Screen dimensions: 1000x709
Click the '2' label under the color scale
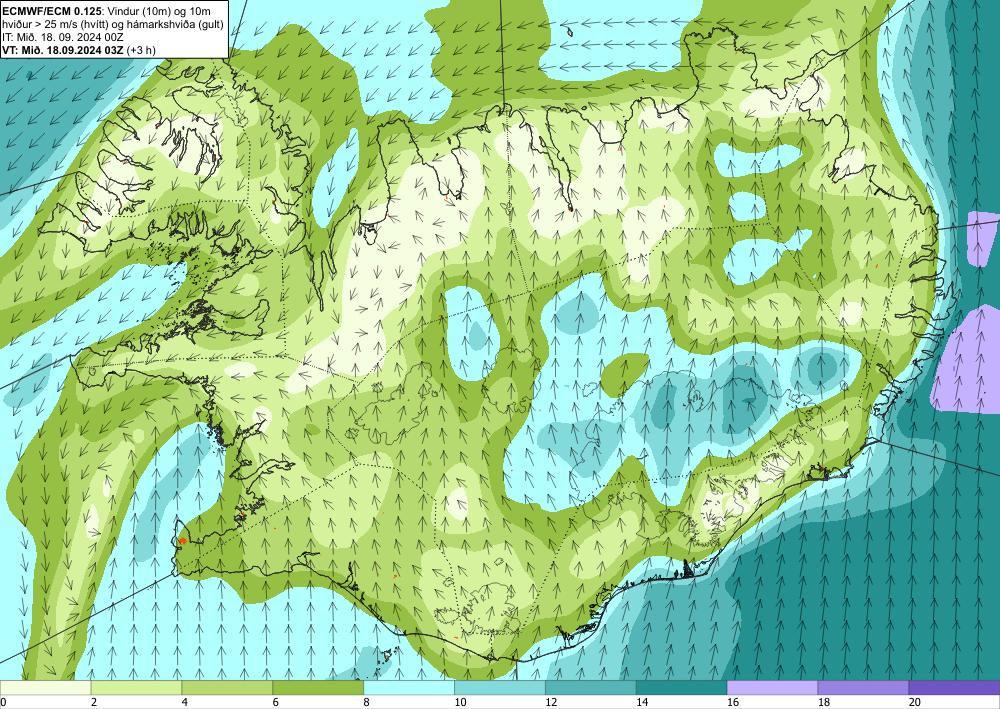[x=94, y=702]
